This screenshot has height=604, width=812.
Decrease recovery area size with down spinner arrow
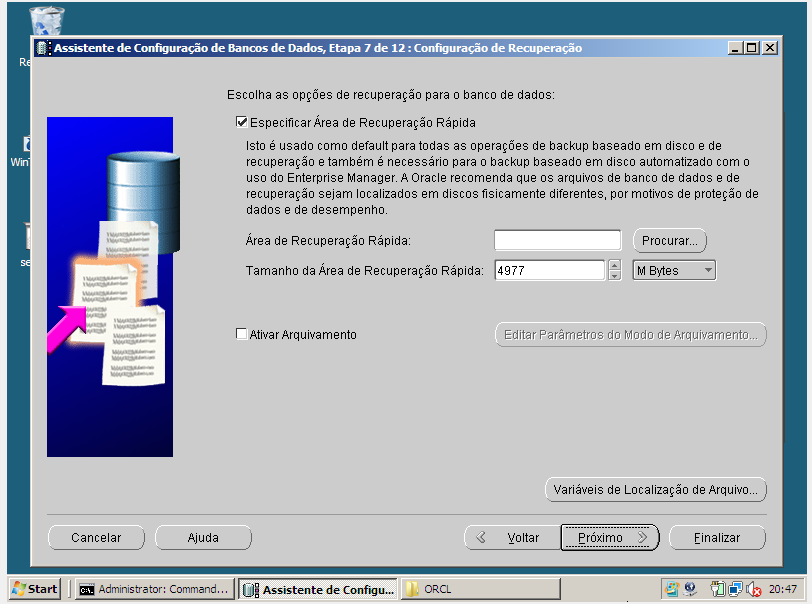tap(614, 276)
